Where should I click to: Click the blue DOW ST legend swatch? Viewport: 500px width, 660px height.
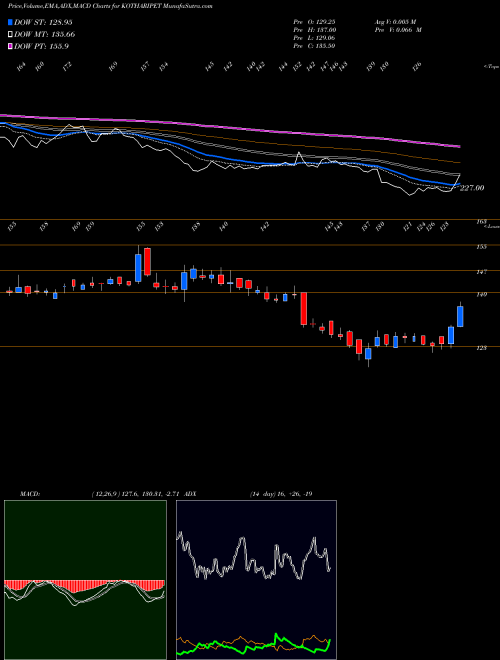coord(10,22)
